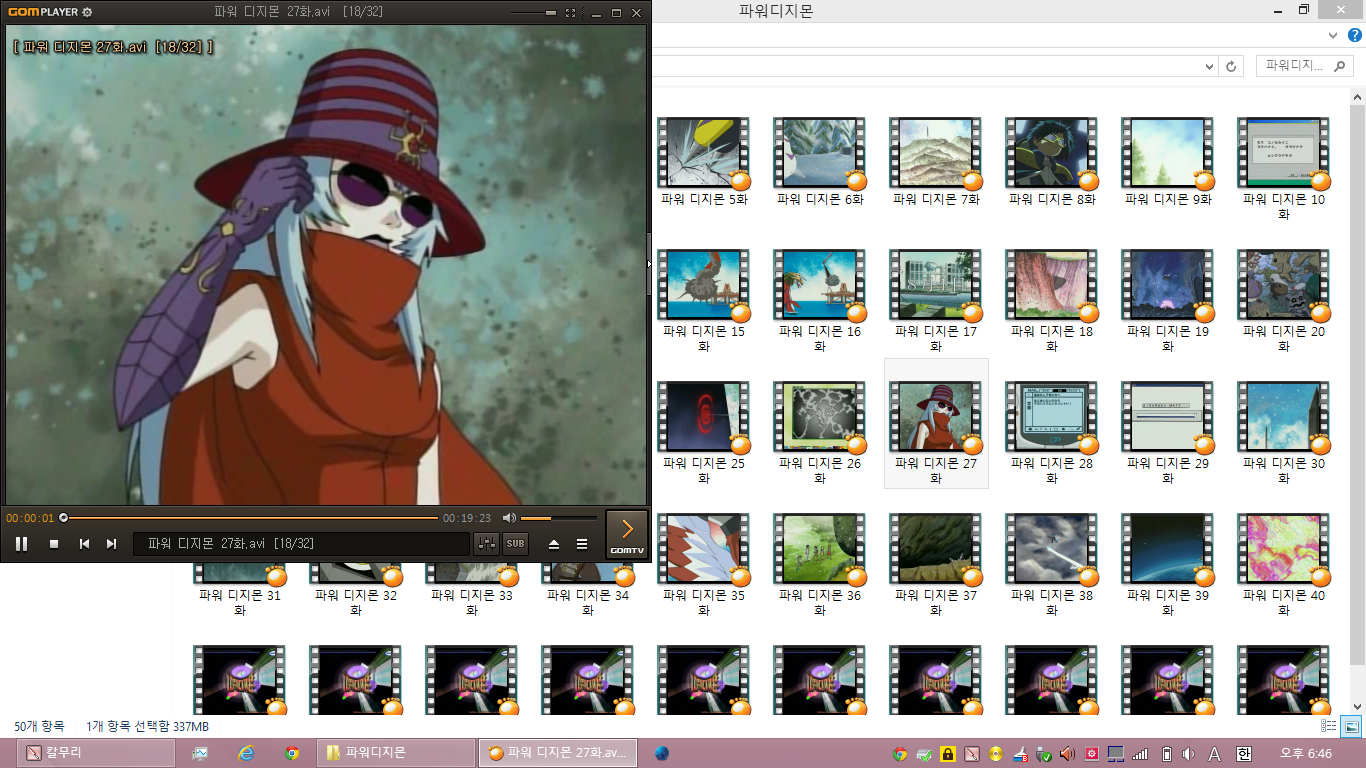The width and height of the screenshot is (1366, 768).
Task: Select the 파워 디지몬 27화 video file
Action: tap(936, 424)
